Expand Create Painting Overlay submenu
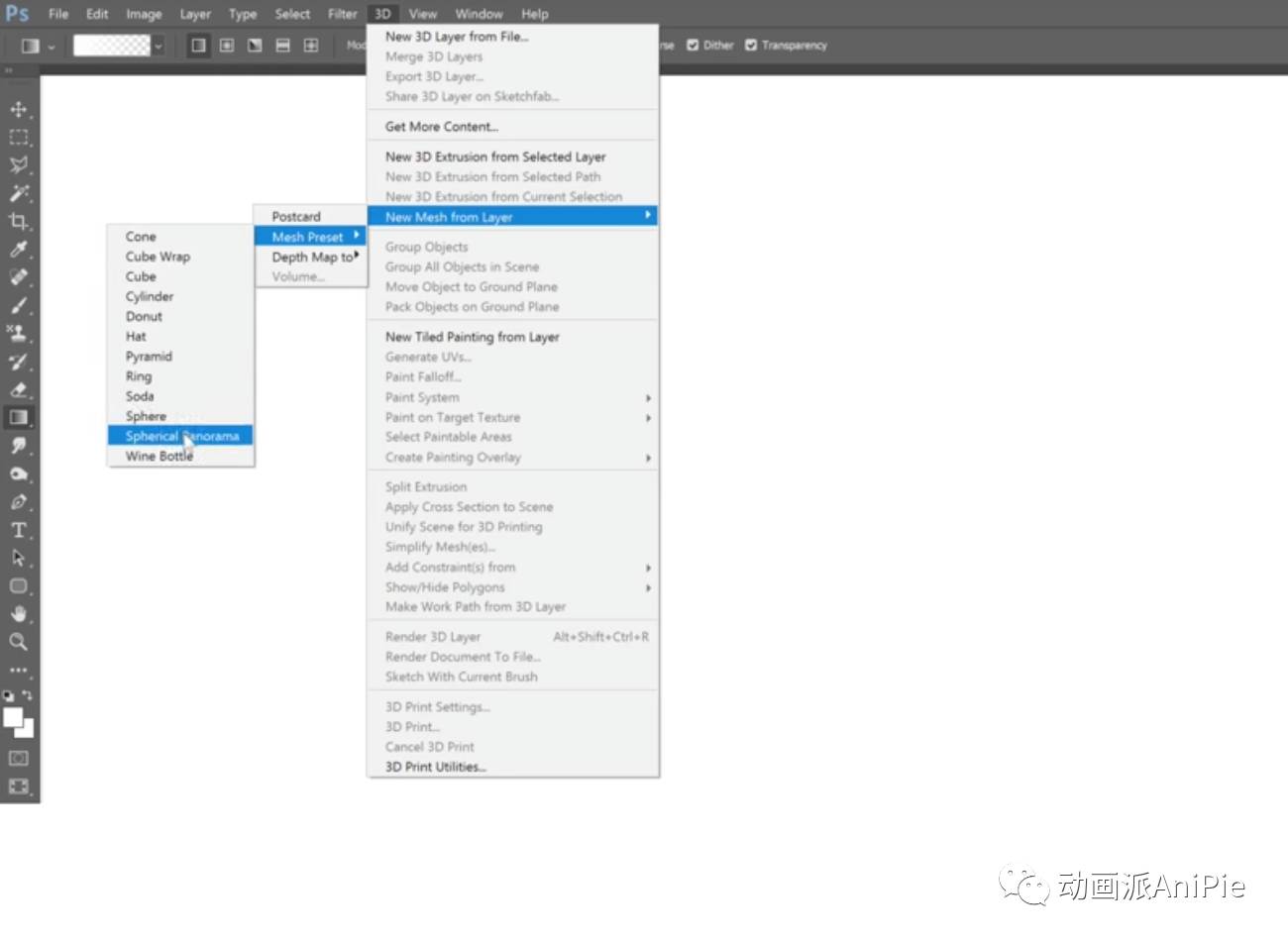The width and height of the screenshot is (1288, 943). [x=512, y=457]
